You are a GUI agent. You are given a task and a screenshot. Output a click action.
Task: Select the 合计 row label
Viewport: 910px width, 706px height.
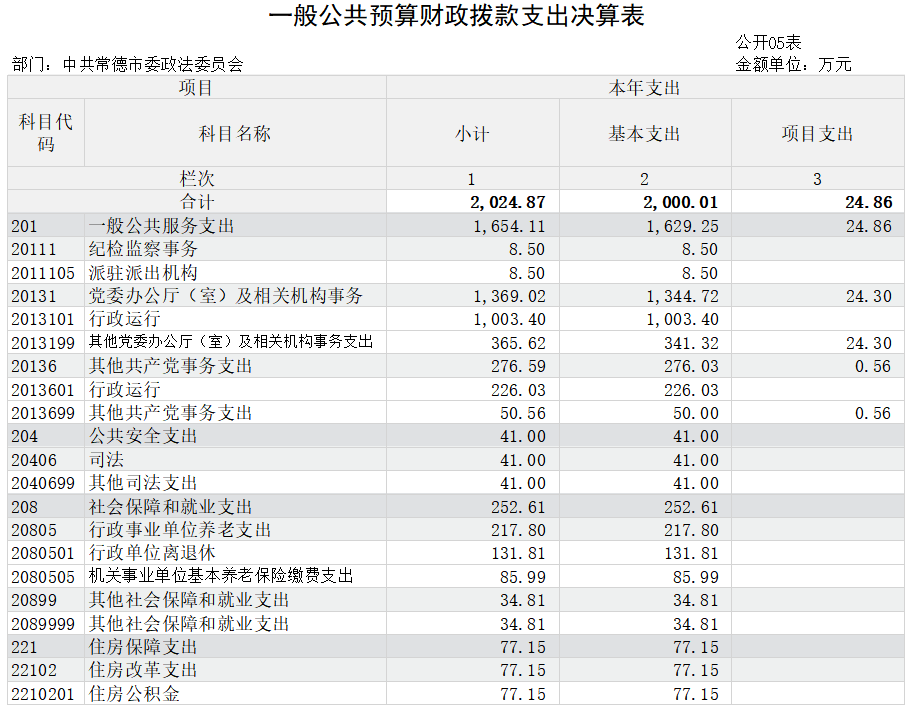pyautogui.click(x=197, y=201)
